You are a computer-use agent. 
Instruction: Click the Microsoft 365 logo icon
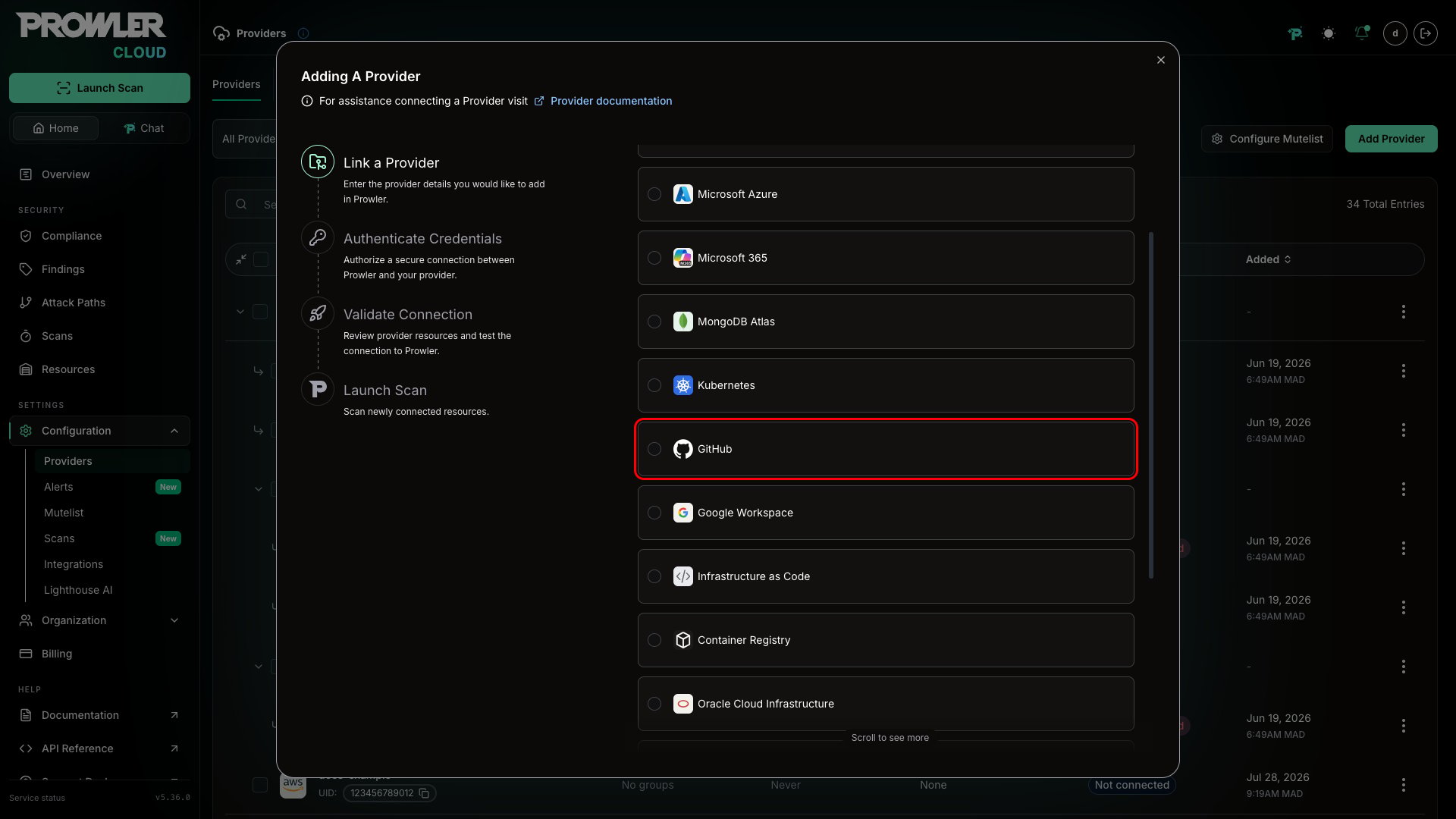[683, 258]
